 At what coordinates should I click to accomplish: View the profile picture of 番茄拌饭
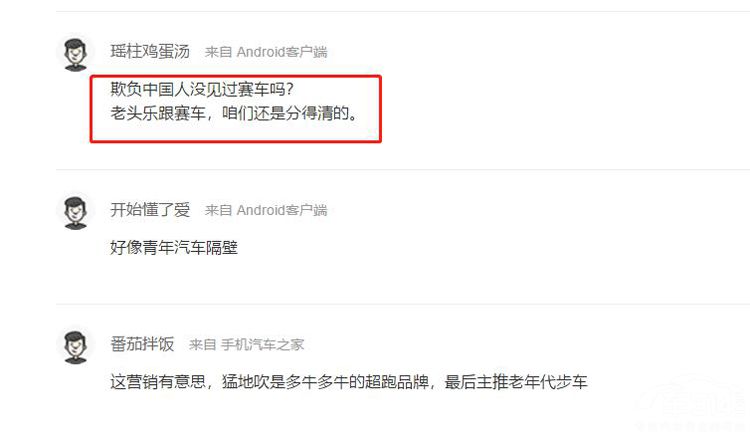[x=76, y=346]
